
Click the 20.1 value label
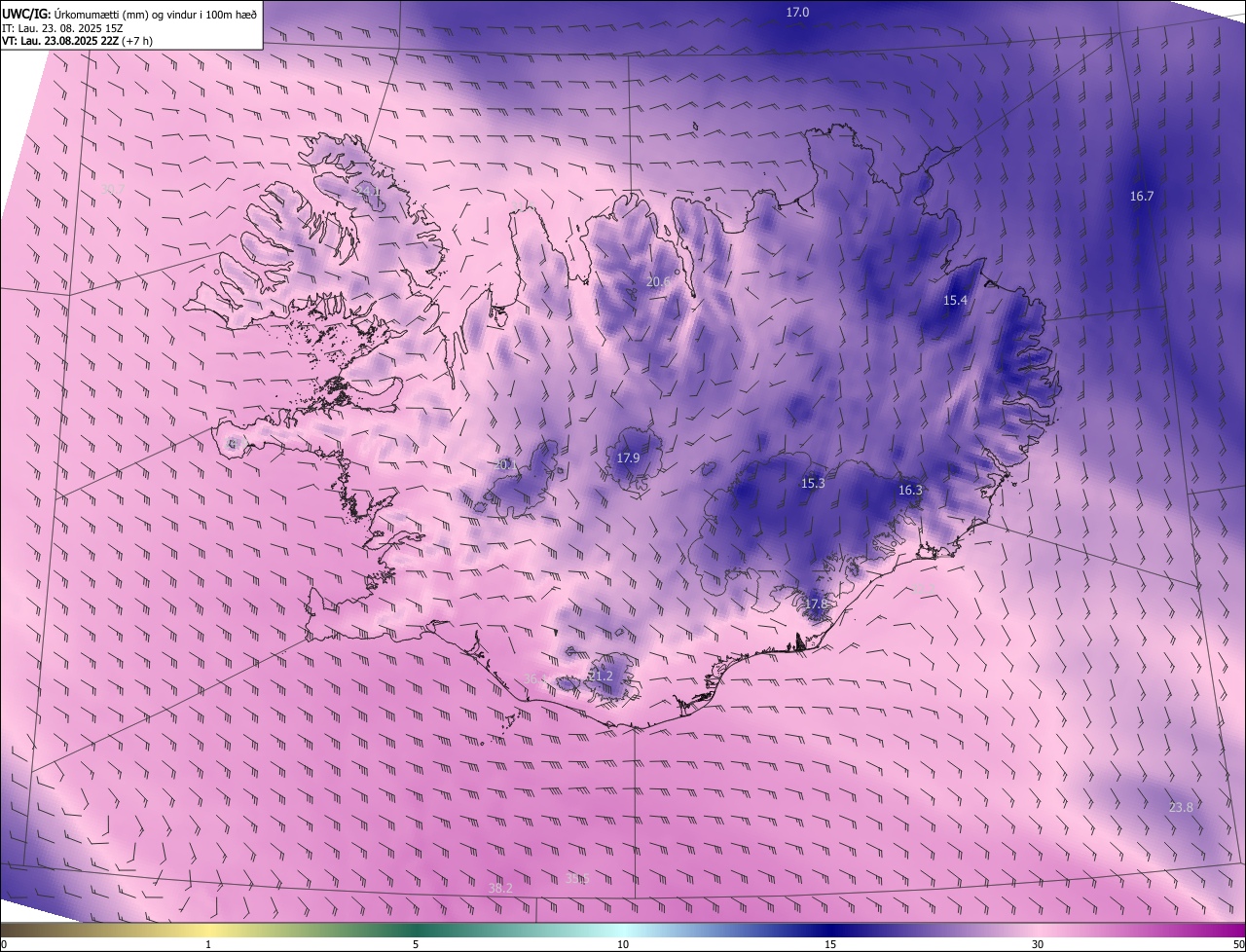click(x=506, y=465)
